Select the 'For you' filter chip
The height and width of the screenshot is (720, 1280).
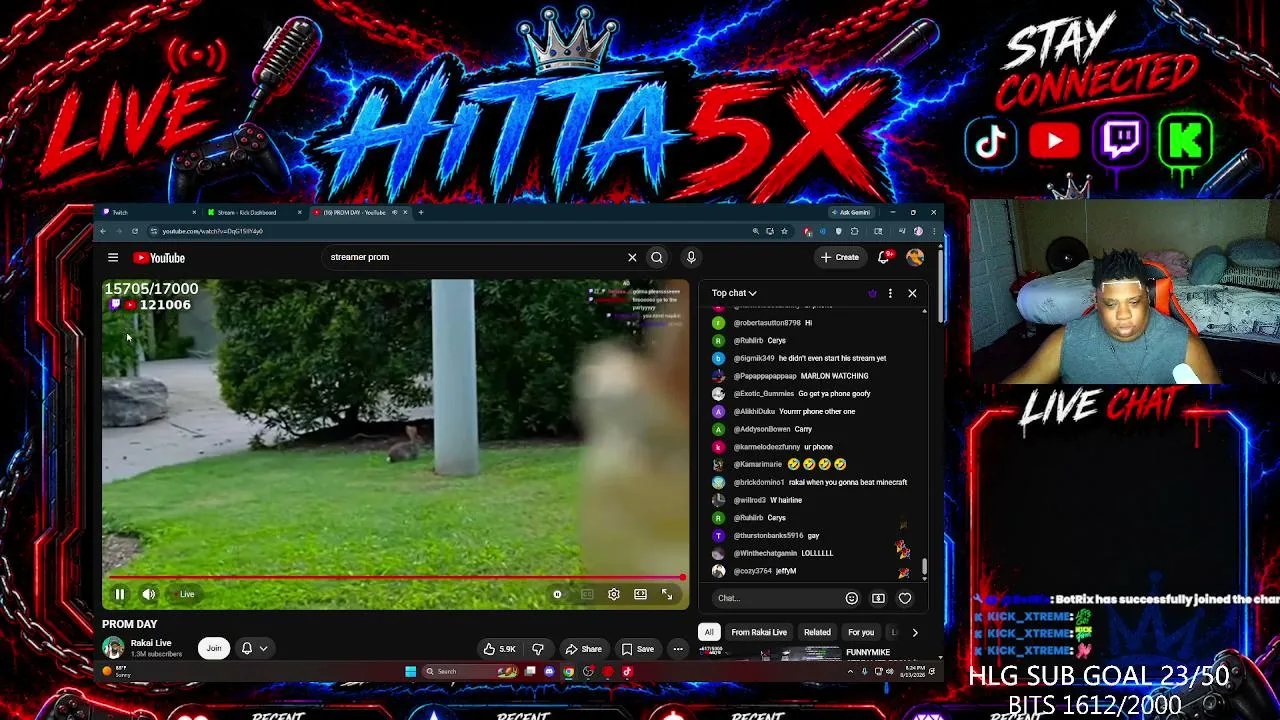pos(861,632)
